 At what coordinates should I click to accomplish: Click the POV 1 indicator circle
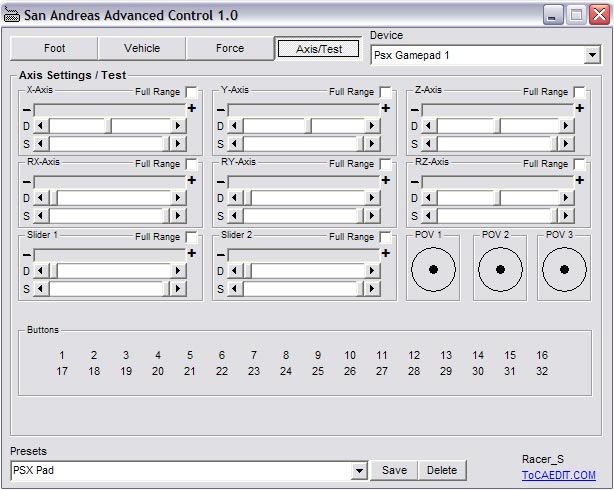click(433, 269)
